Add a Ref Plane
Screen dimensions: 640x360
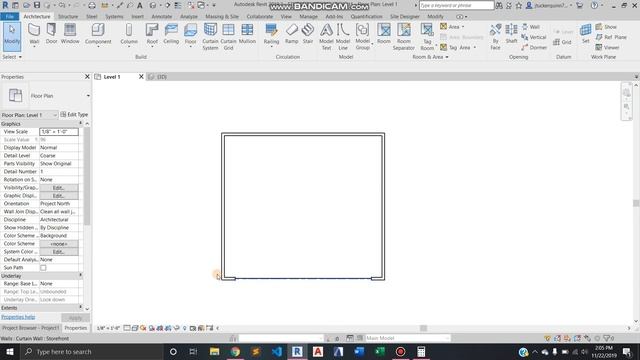click(x=611, y=37)
